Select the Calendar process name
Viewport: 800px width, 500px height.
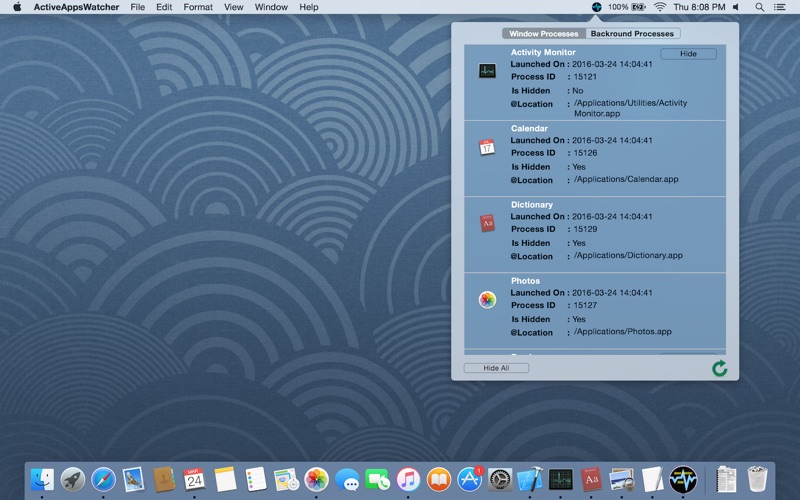(529, 128)
